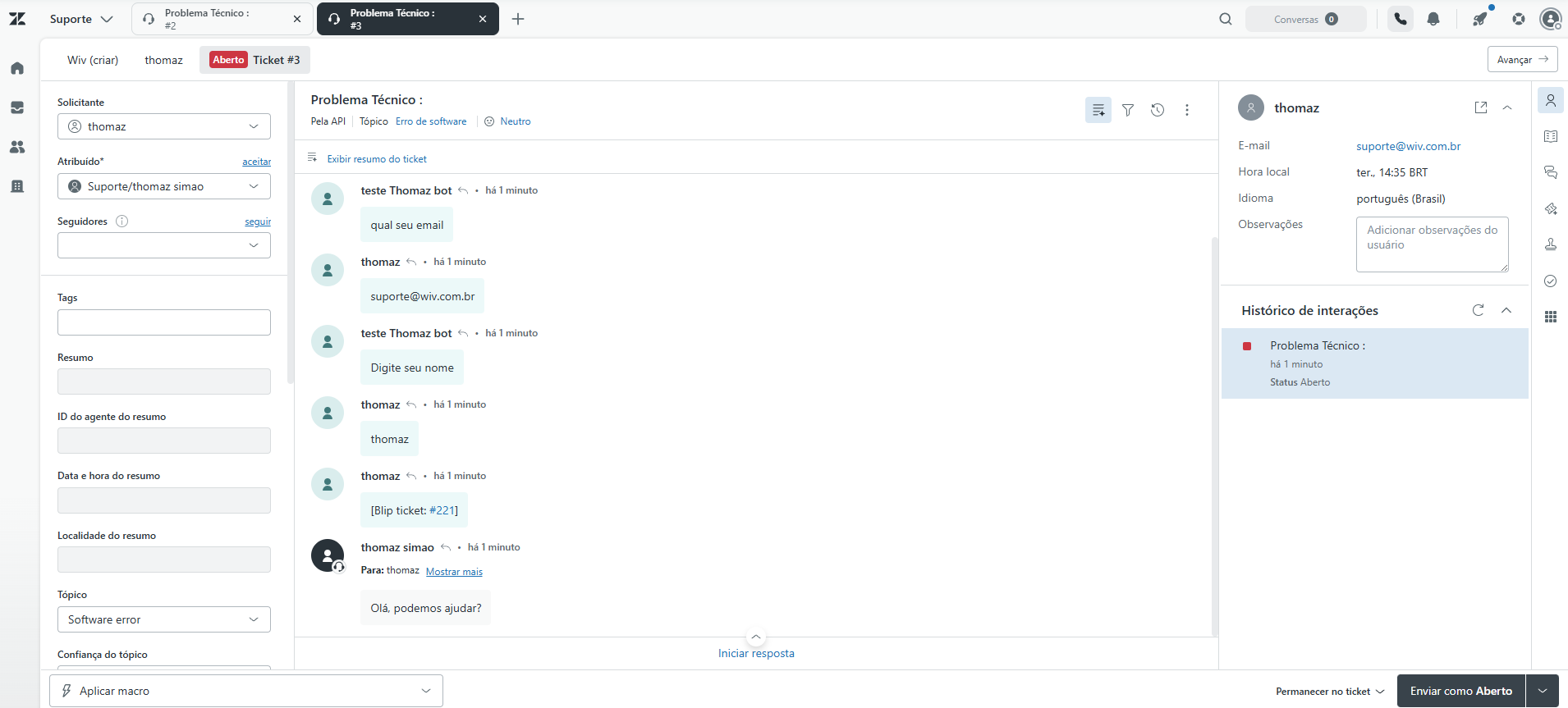Reply arrow next to thomaz simao
1568x708 pixels.
pos(446,547)
